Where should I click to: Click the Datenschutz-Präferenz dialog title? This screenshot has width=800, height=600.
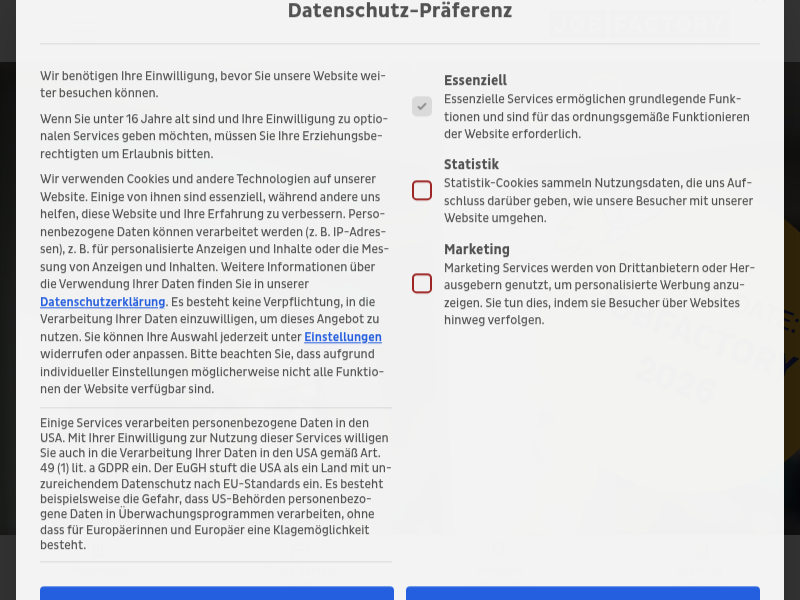(400, 11)
